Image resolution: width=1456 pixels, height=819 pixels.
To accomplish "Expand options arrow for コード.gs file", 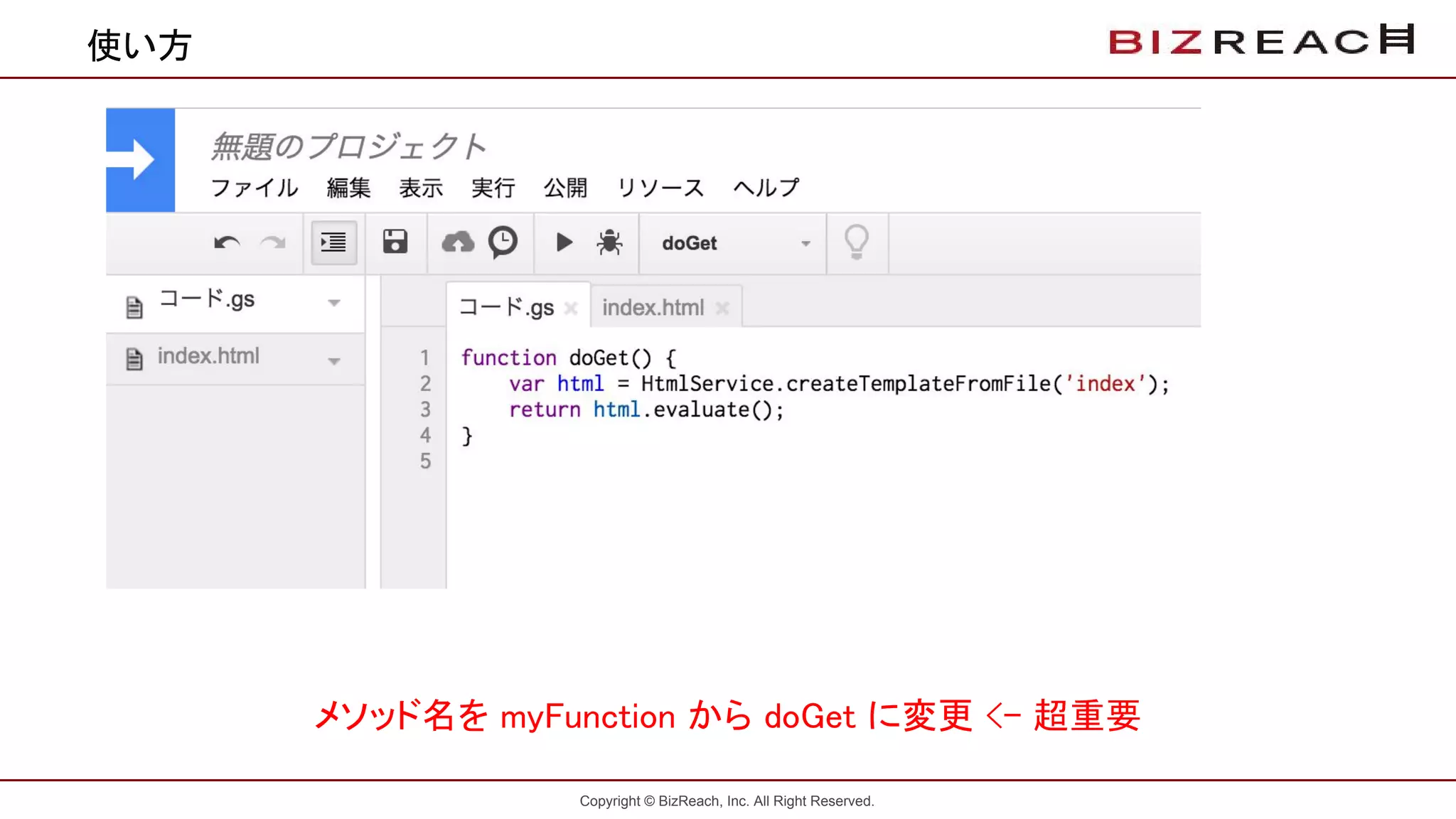I will click(334, 304).
